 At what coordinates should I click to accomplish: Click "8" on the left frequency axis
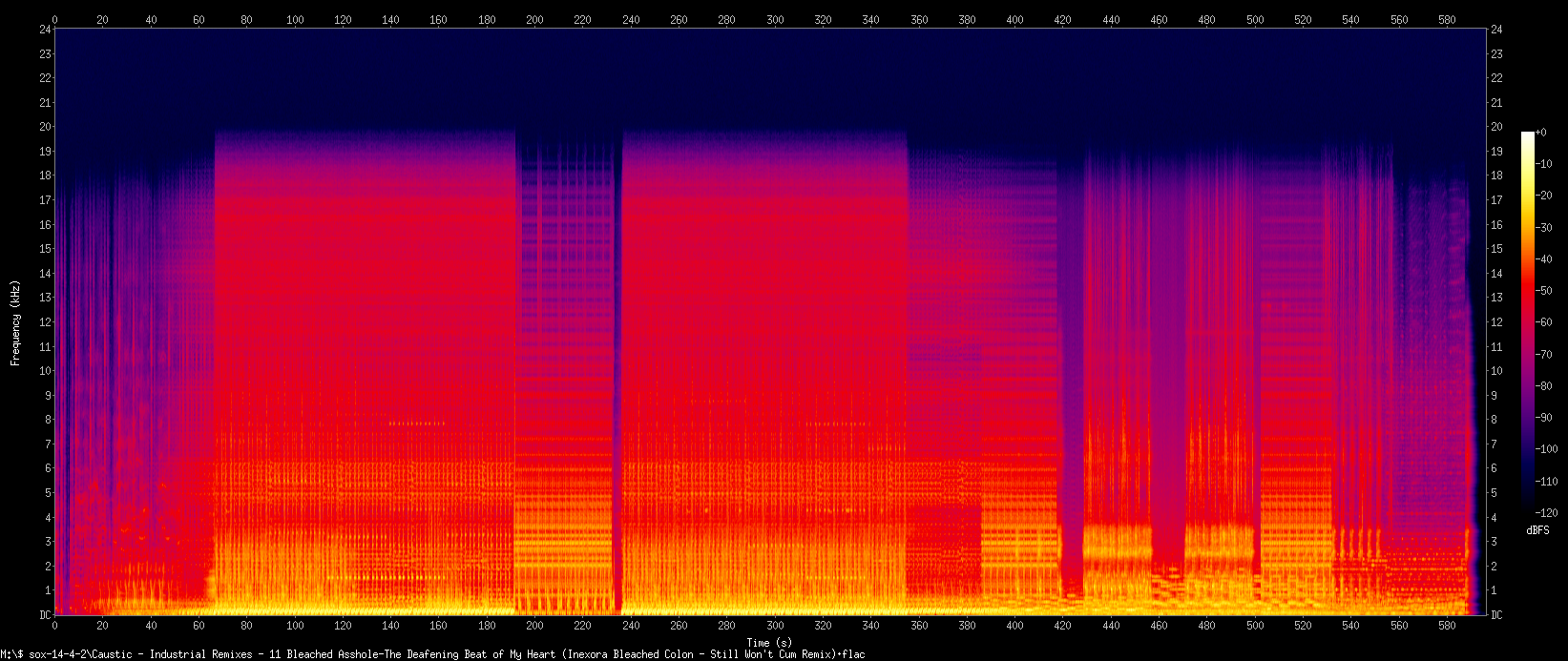(46, 420)
